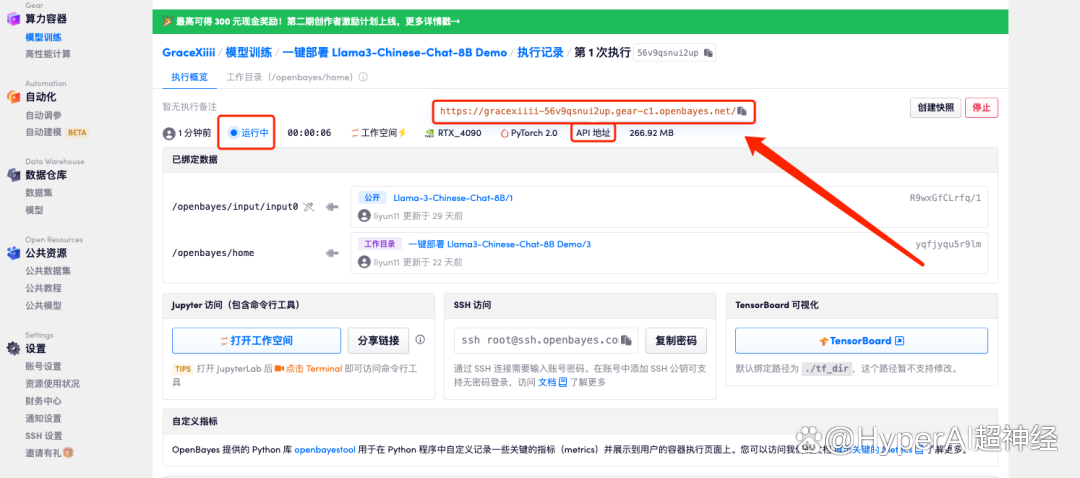Click 打开工作空间 button
This screenshot has width=1080, height=478.
[256, 340]
